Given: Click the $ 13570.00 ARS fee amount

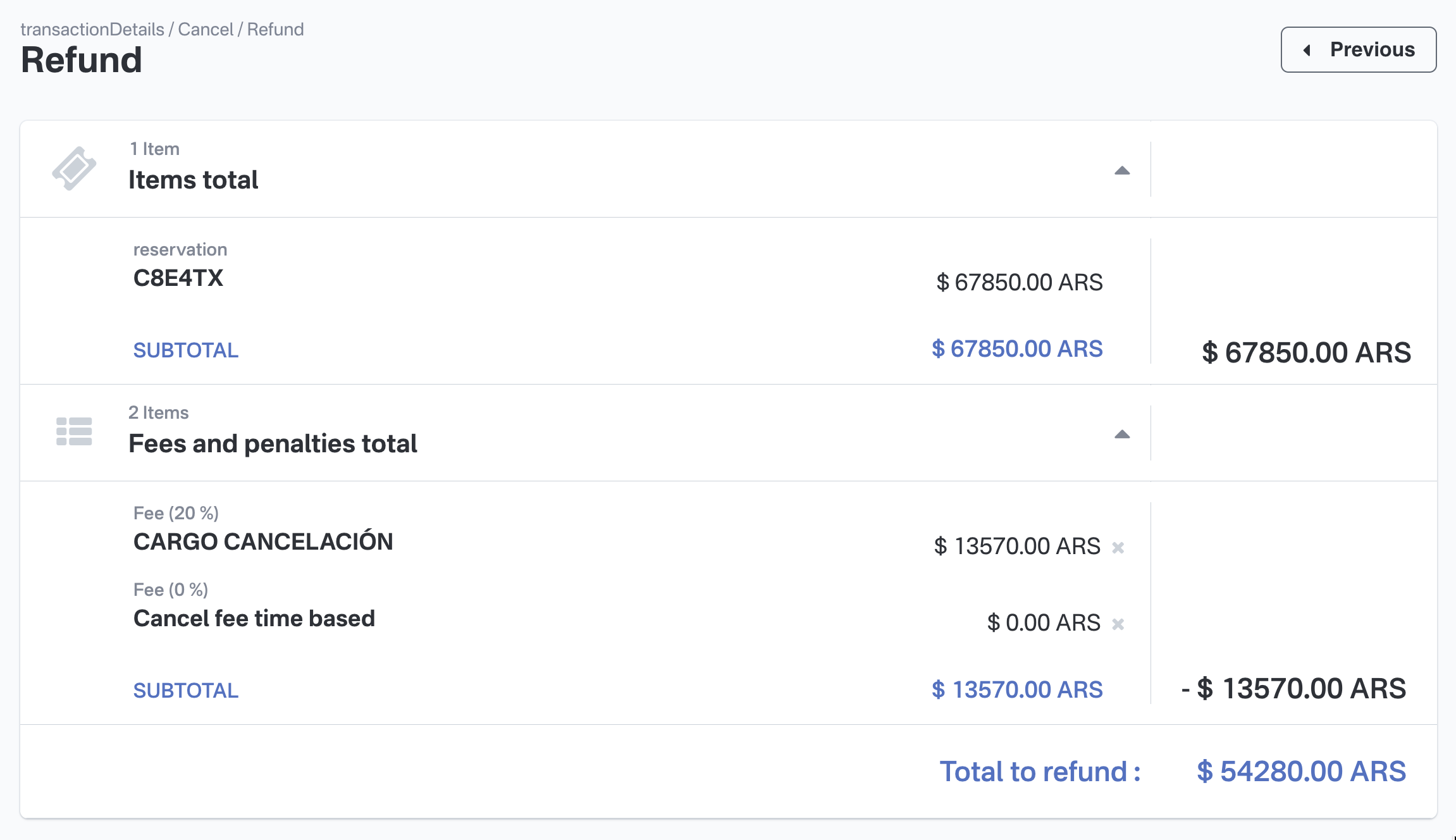Looking at the screenshot, I should 1017,547.
